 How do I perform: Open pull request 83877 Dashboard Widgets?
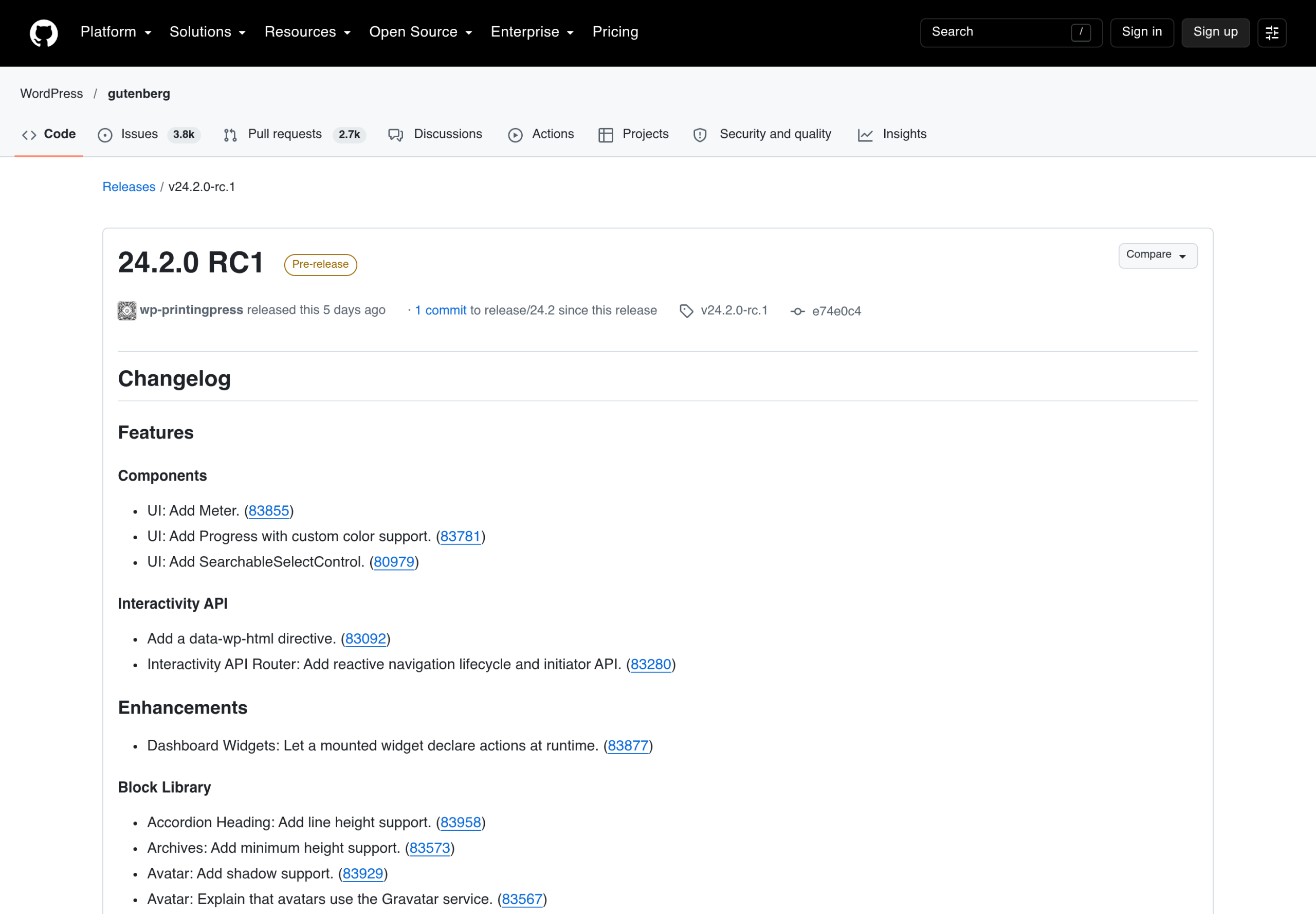tap(628, 746)
